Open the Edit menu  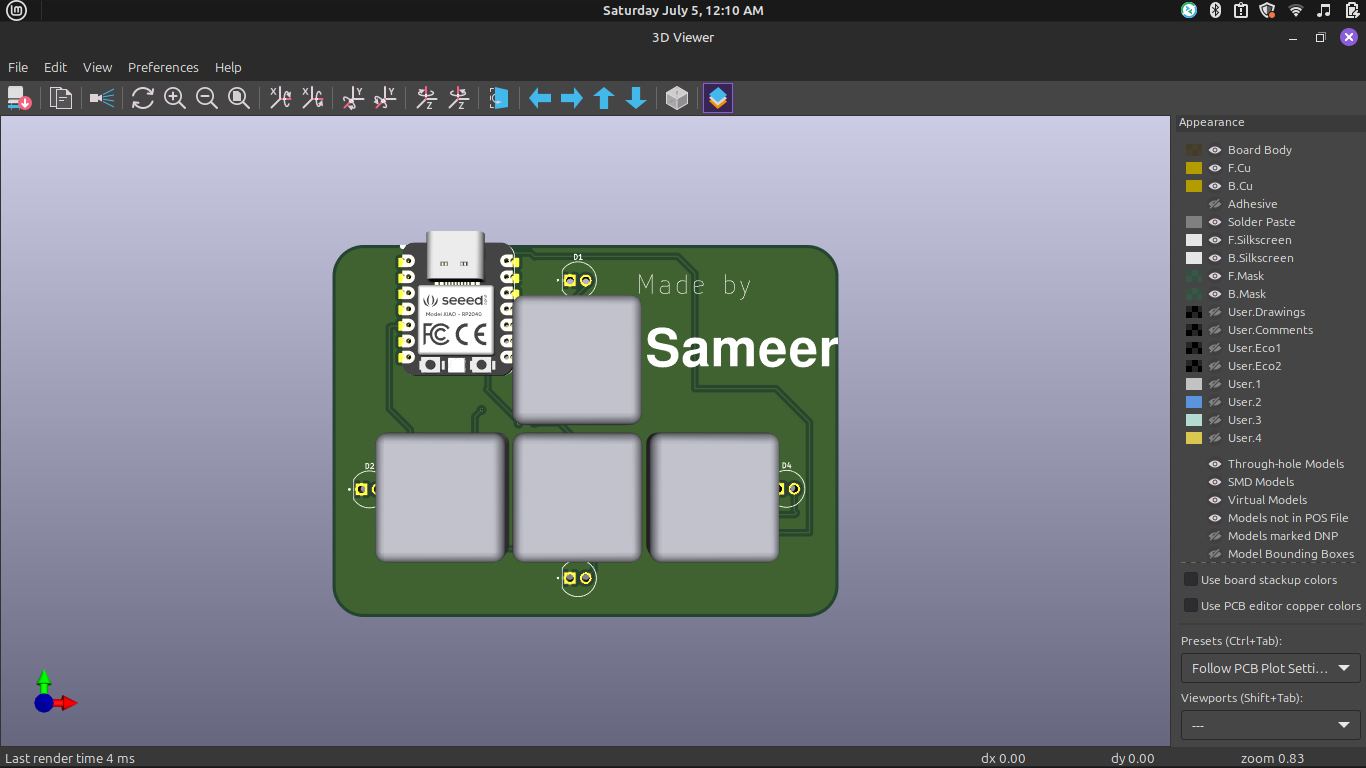pos(55,67)
